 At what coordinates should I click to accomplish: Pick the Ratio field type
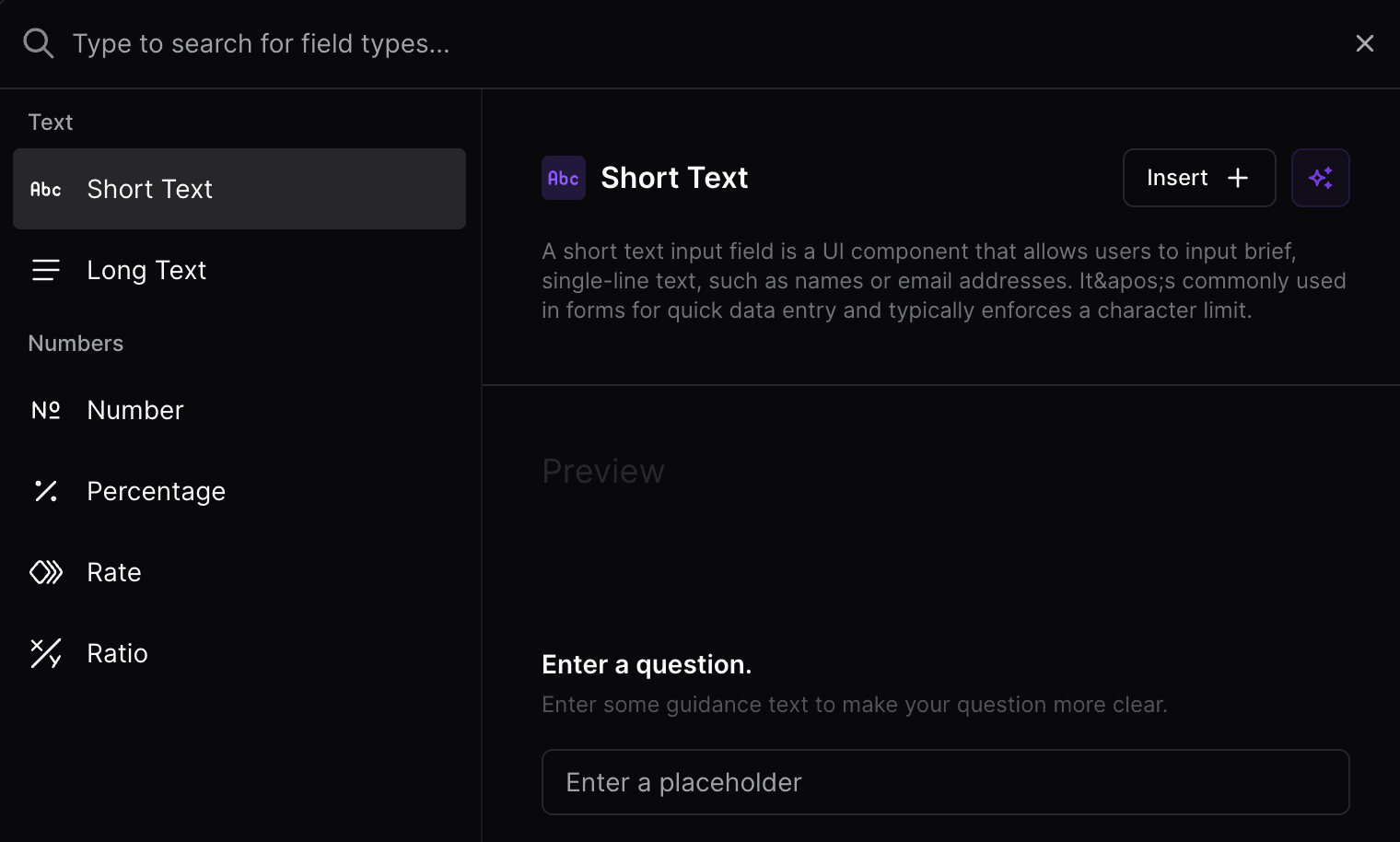click(x=239, y=653)
